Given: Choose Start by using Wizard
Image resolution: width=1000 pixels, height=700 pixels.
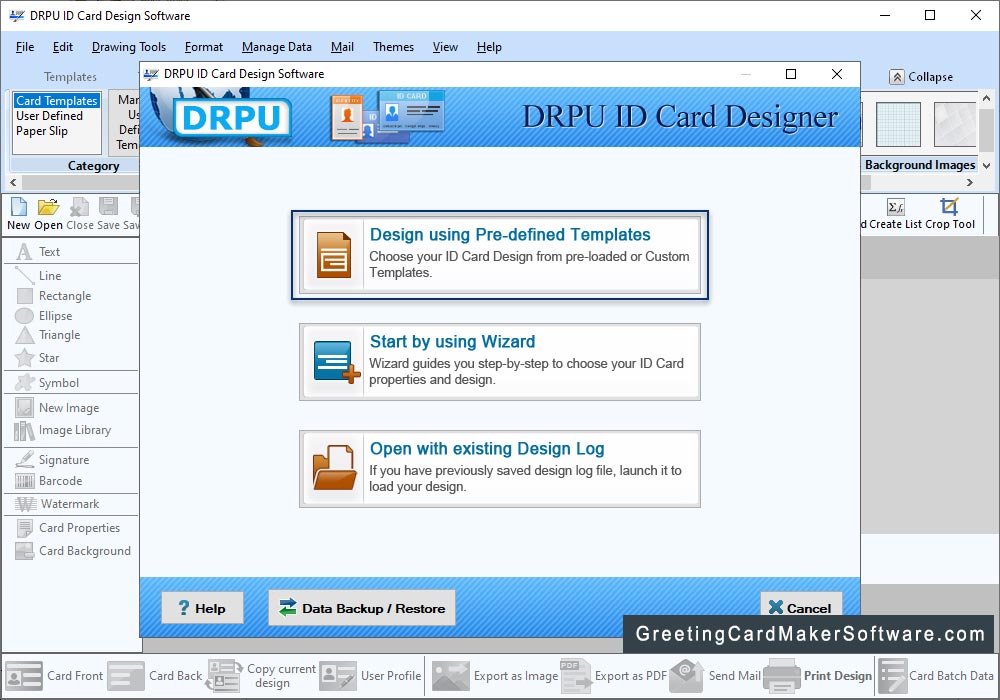Looking at the screenshot, I should (500, 362).
